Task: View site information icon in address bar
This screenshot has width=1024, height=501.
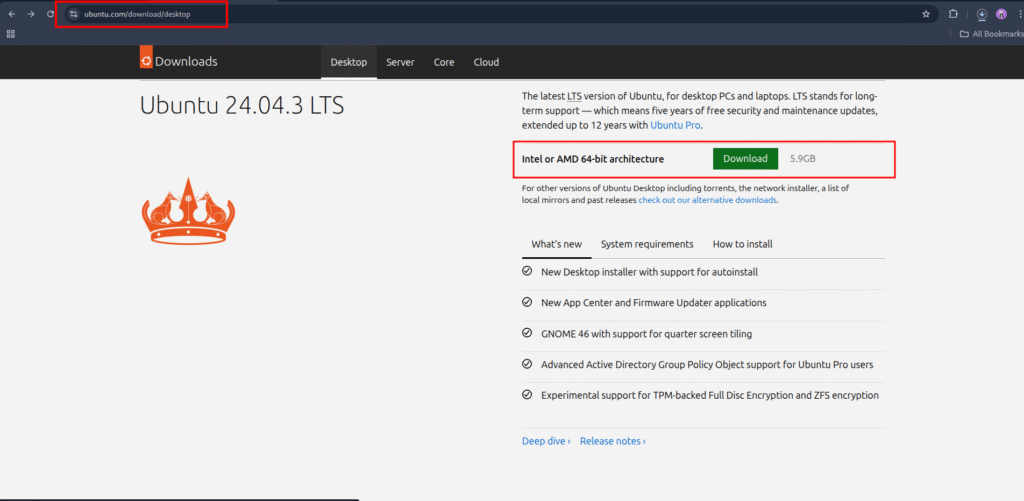Action: (x=73, y=14)
